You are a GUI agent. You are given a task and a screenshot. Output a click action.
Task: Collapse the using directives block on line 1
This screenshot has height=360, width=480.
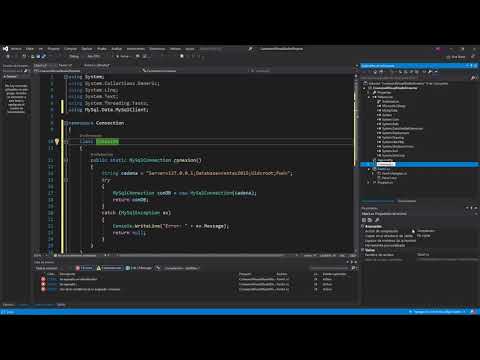[66, 77]
